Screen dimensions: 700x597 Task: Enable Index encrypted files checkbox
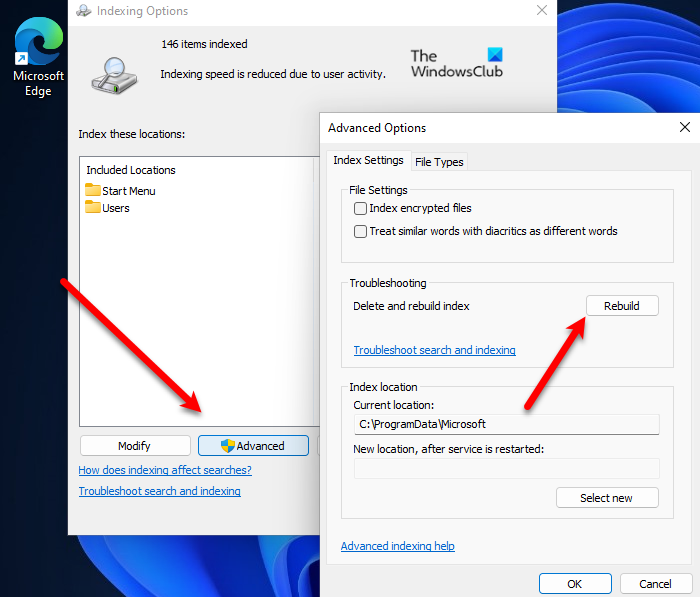[360, 209]
